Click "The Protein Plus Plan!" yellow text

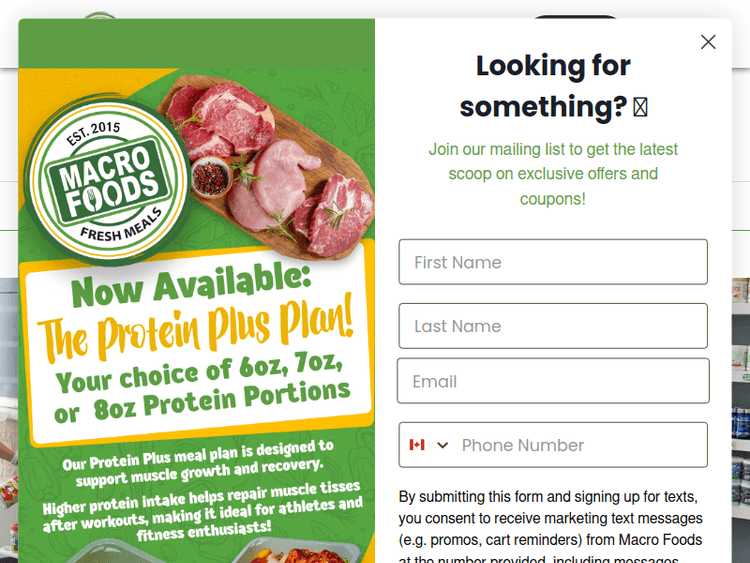(x=196, y=329)
